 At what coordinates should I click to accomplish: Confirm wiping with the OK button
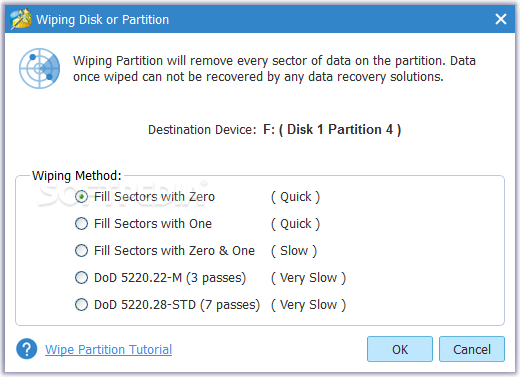click(400, 349)
